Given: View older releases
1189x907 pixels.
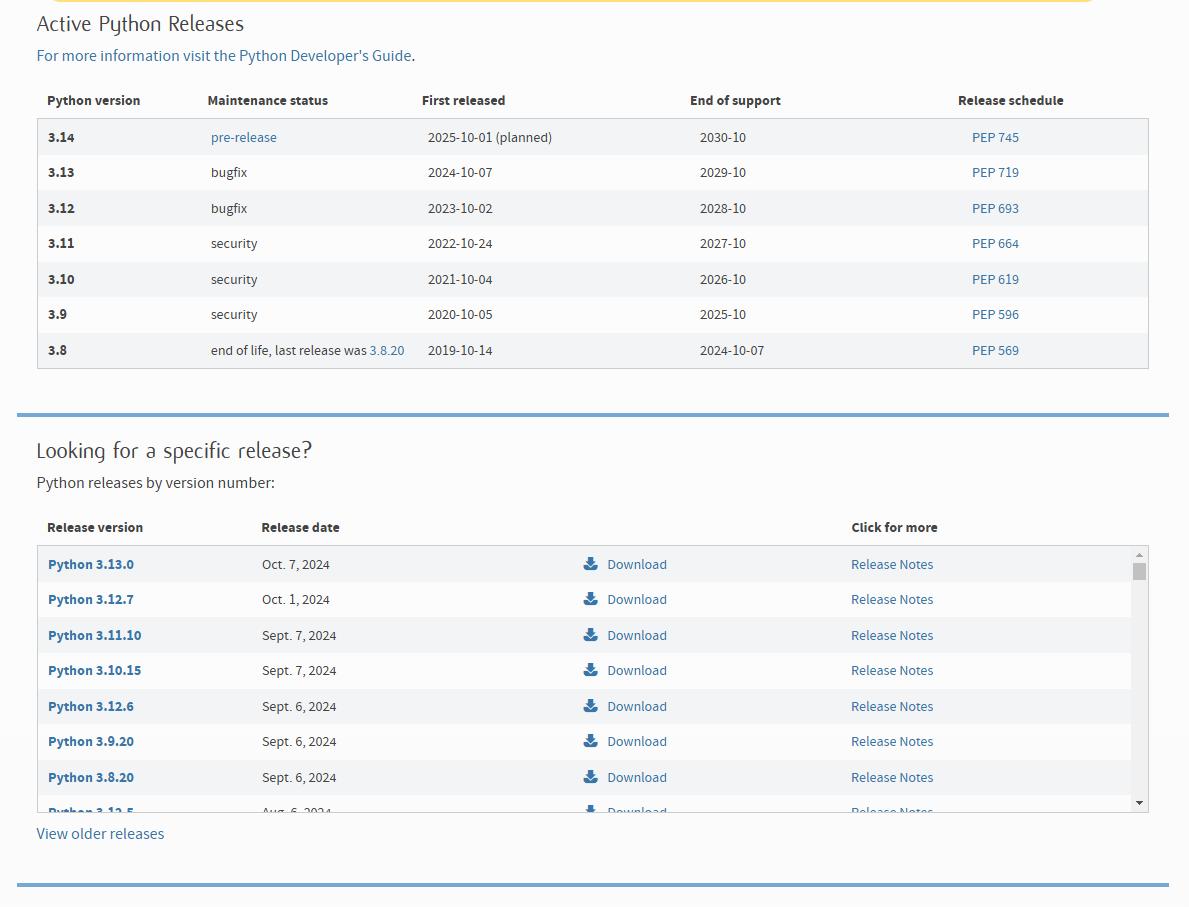Looking at the screenshot, I should pyautogui.click(x=100, y=833).
